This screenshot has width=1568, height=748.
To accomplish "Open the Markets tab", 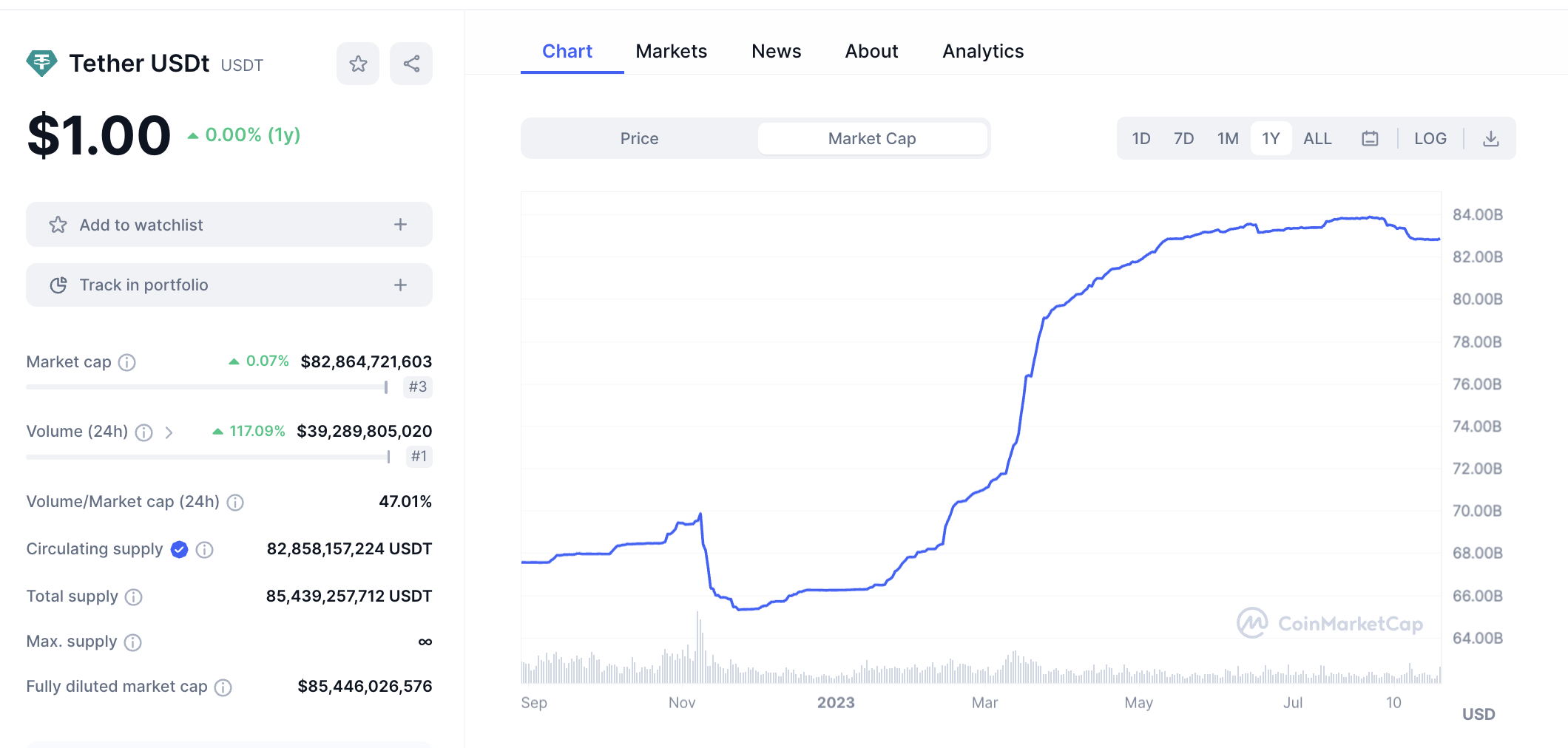I will tap(671, 51).
